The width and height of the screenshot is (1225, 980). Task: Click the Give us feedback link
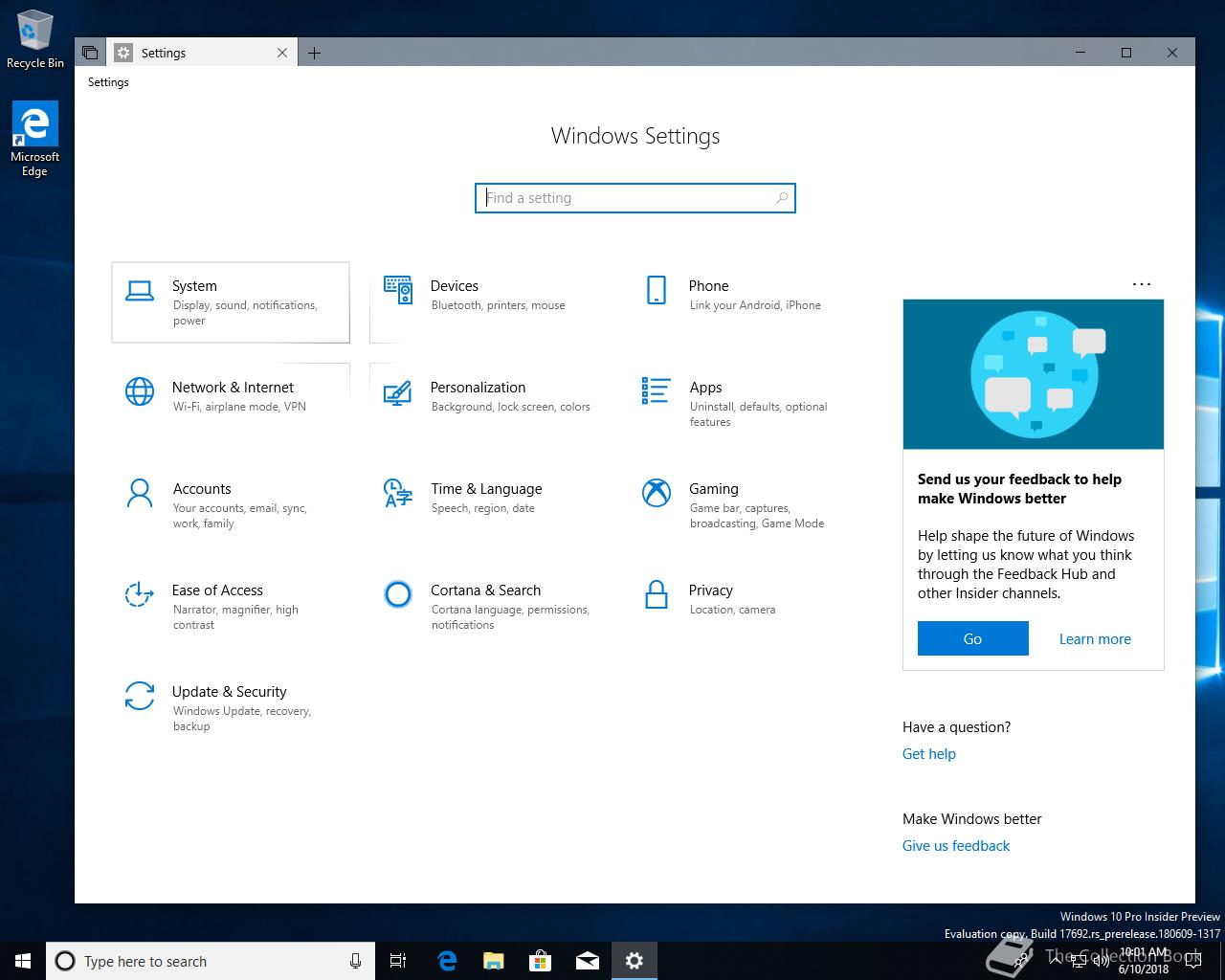pyautogui.click(x=956, y=846)
